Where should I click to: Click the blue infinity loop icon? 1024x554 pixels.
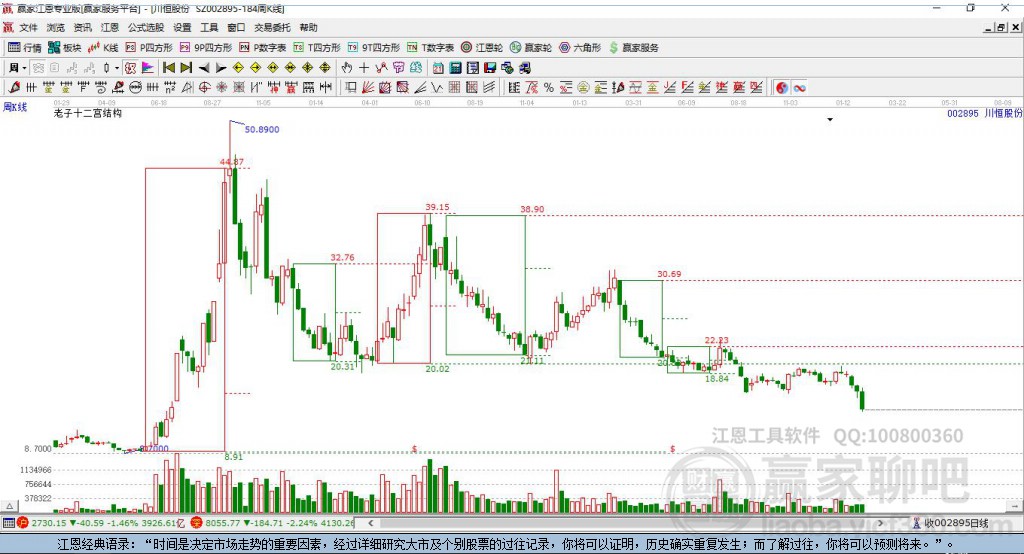pos(799,88)
